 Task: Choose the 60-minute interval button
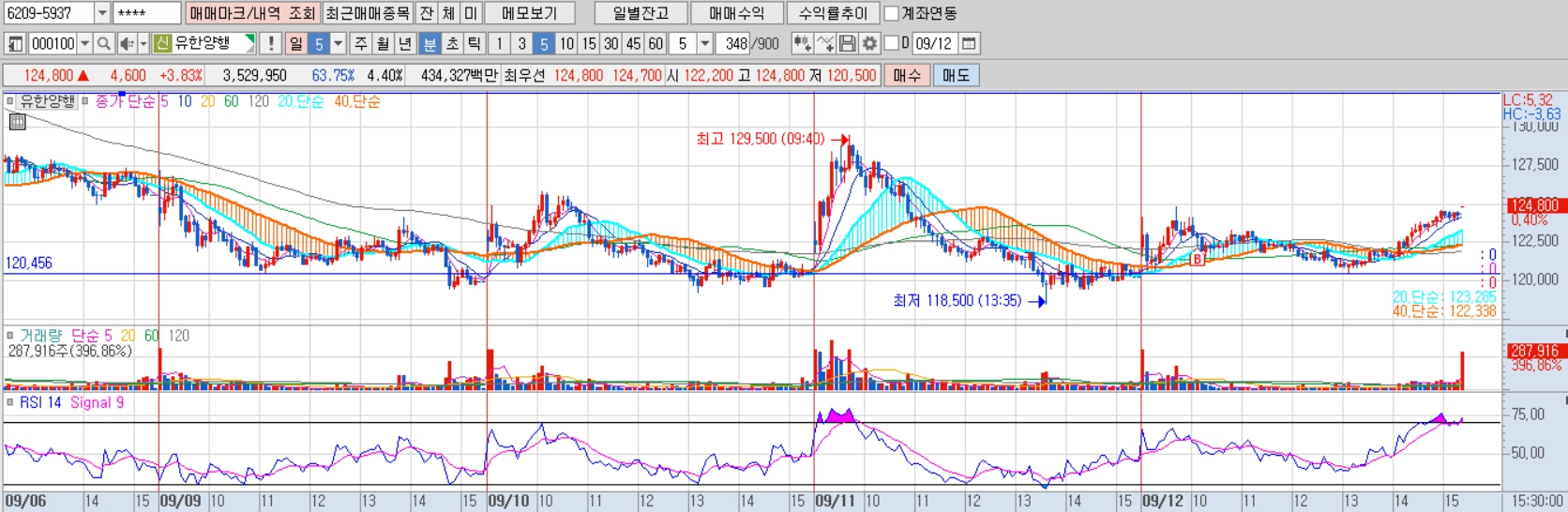tap(656, 43)
